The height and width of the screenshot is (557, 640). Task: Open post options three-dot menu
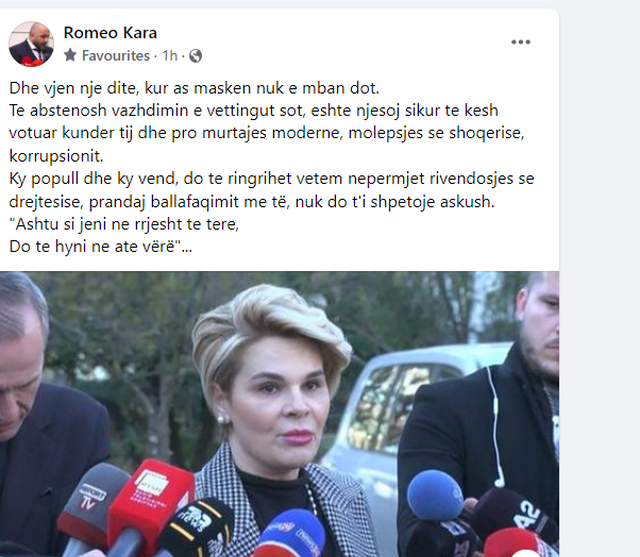(x=520, y=42)
